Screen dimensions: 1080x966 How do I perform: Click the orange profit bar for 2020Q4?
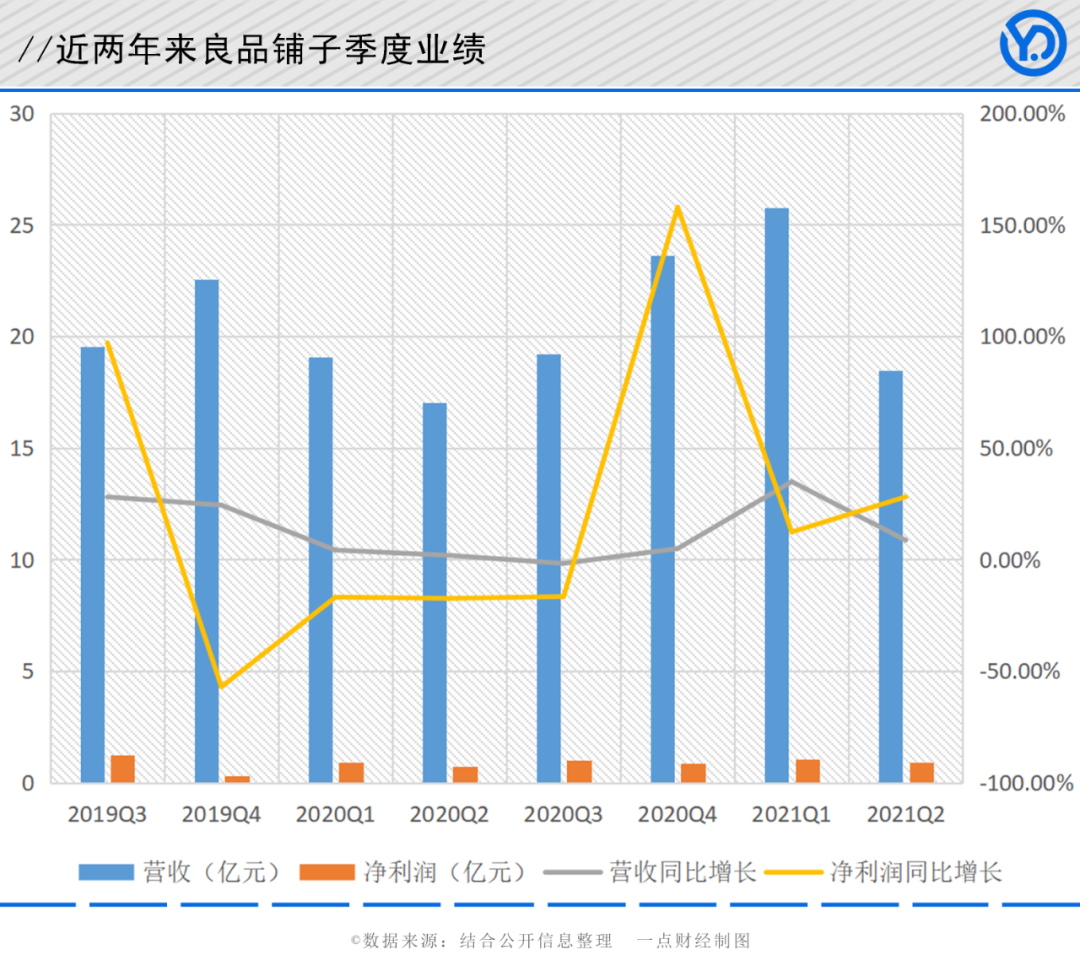coord(694,773)
